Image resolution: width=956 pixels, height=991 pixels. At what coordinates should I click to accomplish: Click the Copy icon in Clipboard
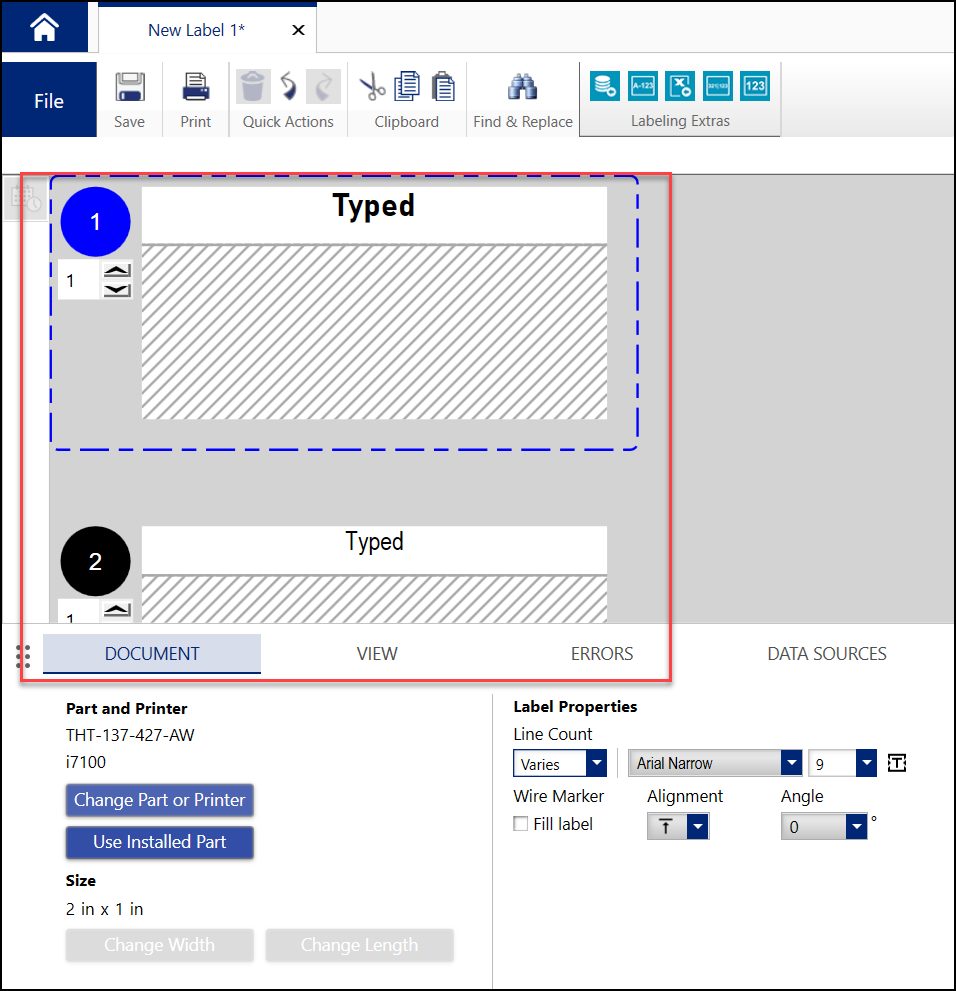407,87
